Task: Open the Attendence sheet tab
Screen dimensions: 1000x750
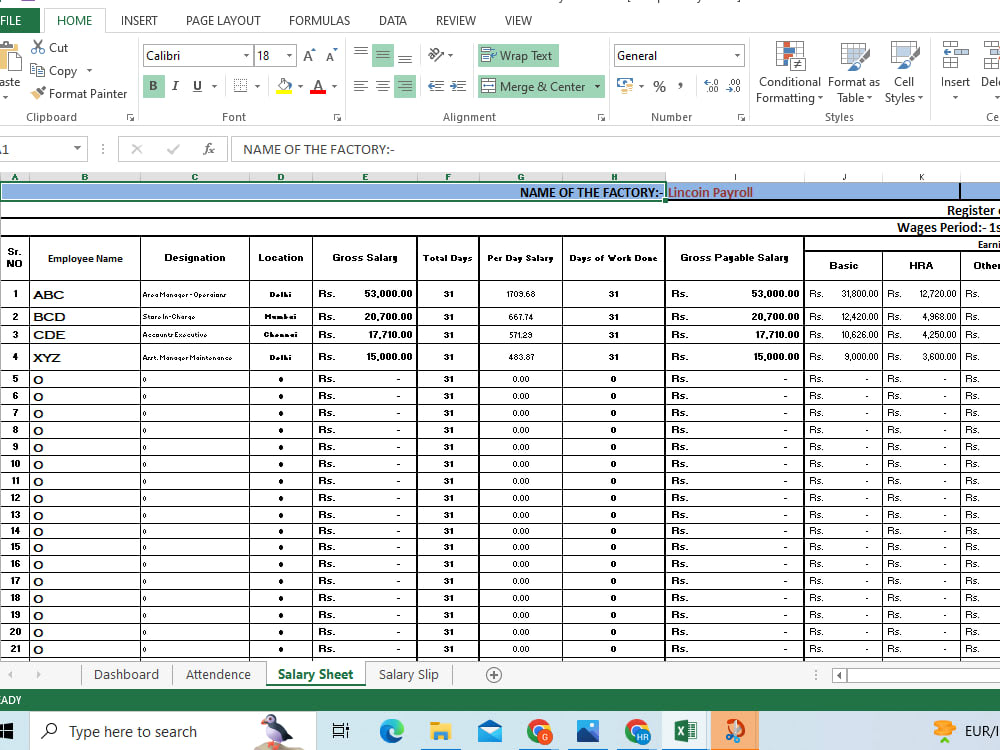Action: tap(218, 675)
